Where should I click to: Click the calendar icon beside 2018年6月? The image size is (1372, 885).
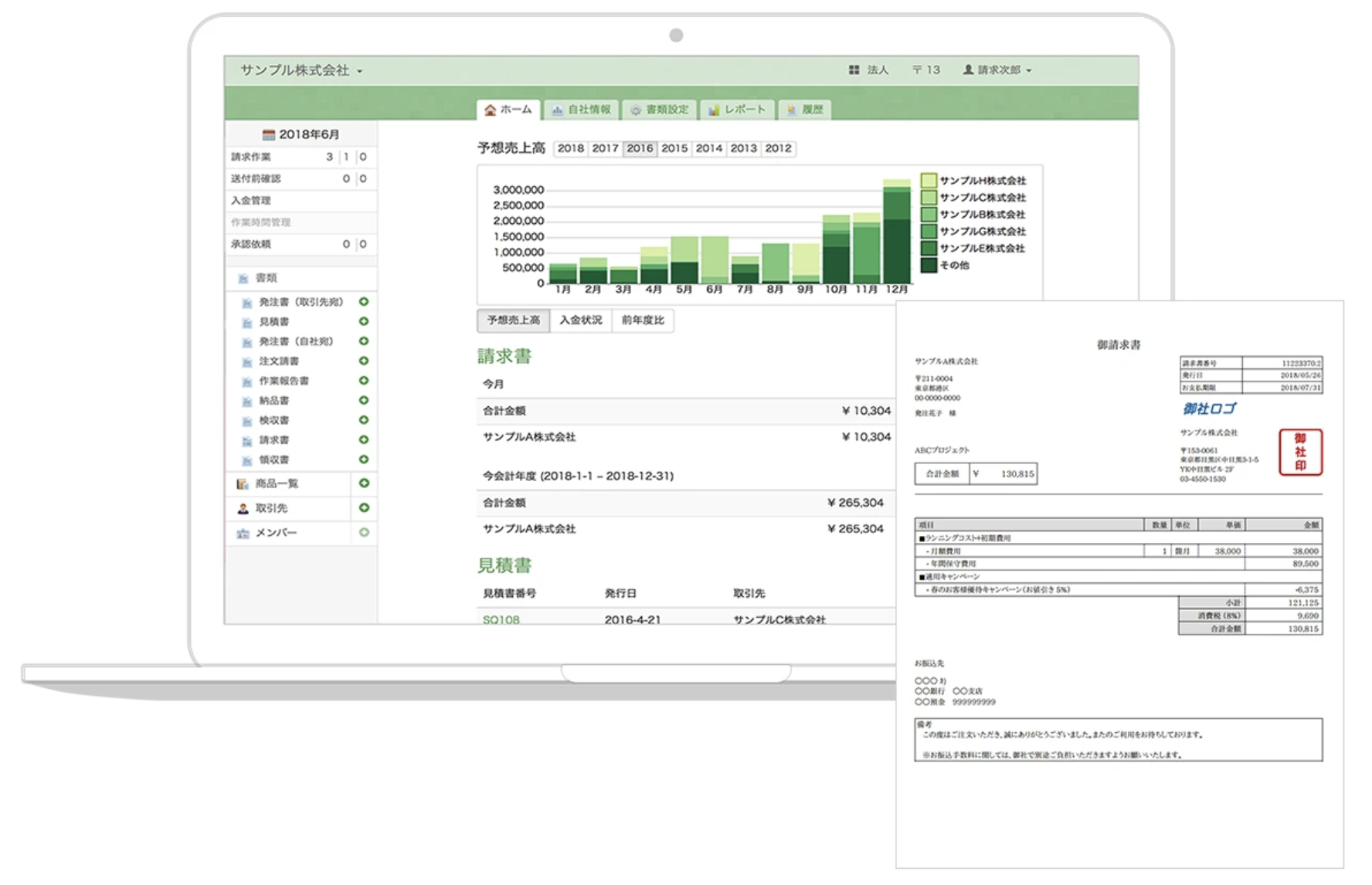[x=268, y=134]
